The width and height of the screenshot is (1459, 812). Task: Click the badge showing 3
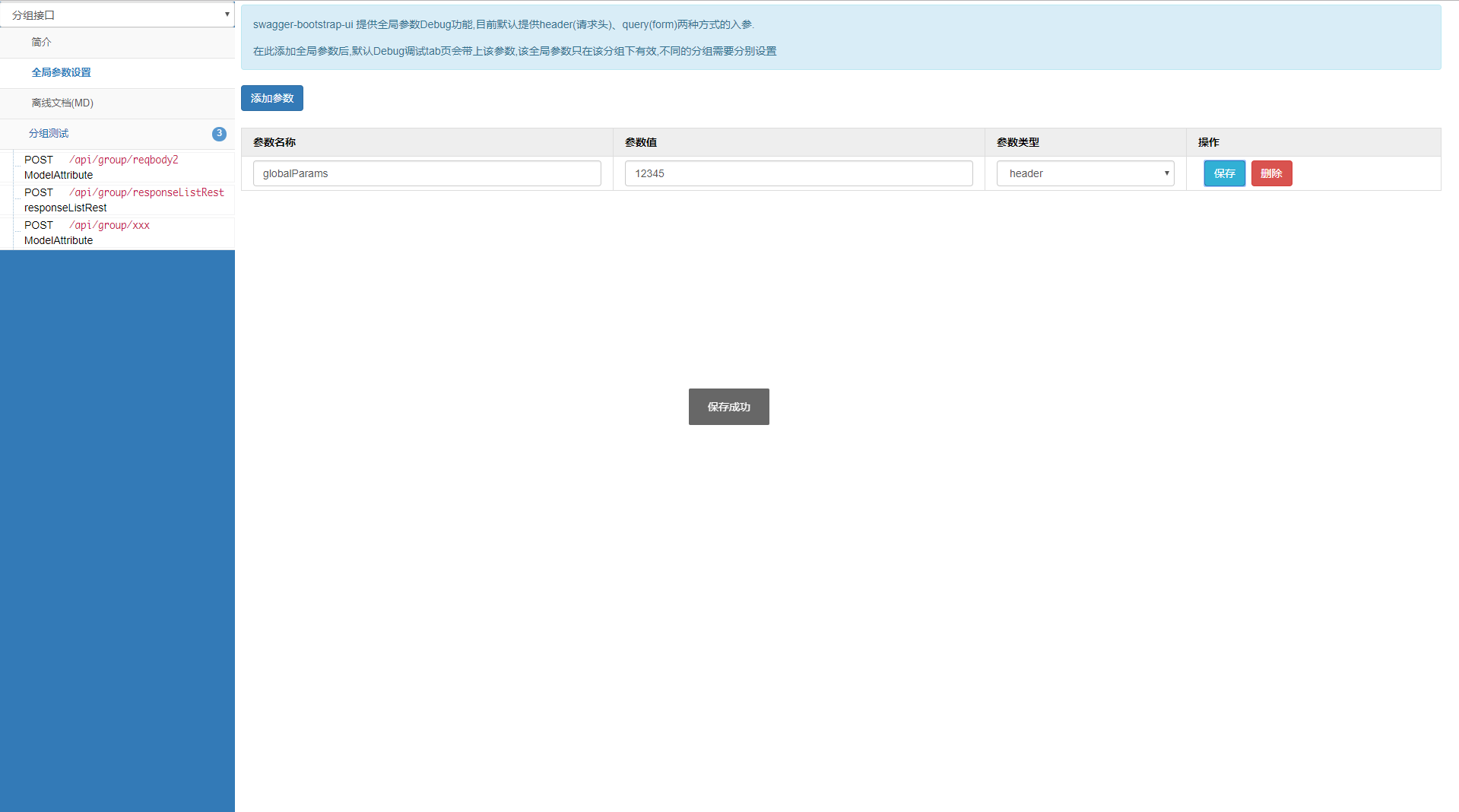(x=219, y=133)
